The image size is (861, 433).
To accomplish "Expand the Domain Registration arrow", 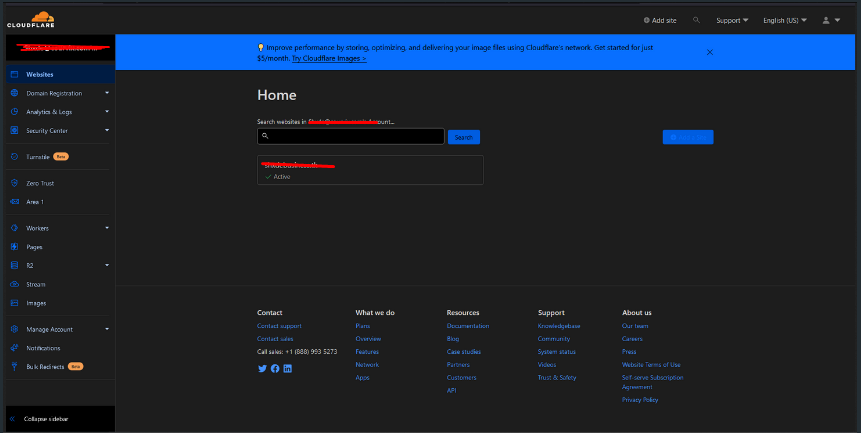I will point(107,93).
